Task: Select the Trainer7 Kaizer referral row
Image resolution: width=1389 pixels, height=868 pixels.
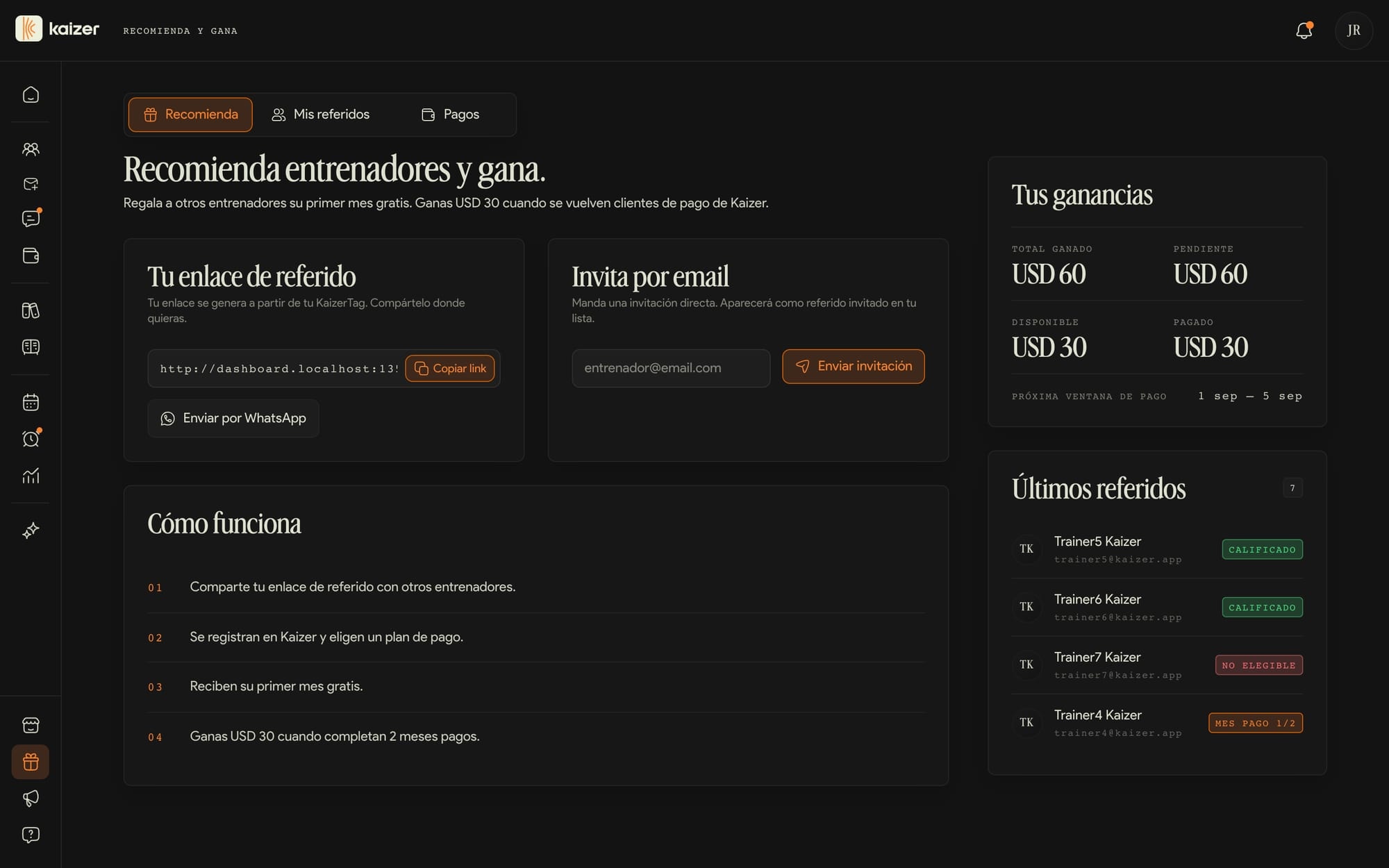Action: click(1157, 665)
